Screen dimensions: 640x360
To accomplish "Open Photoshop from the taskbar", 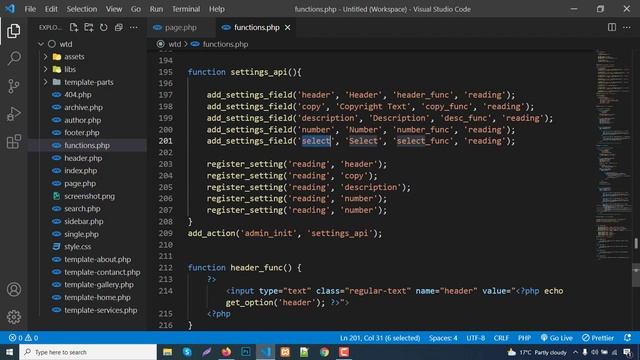I will pos(246,352).
